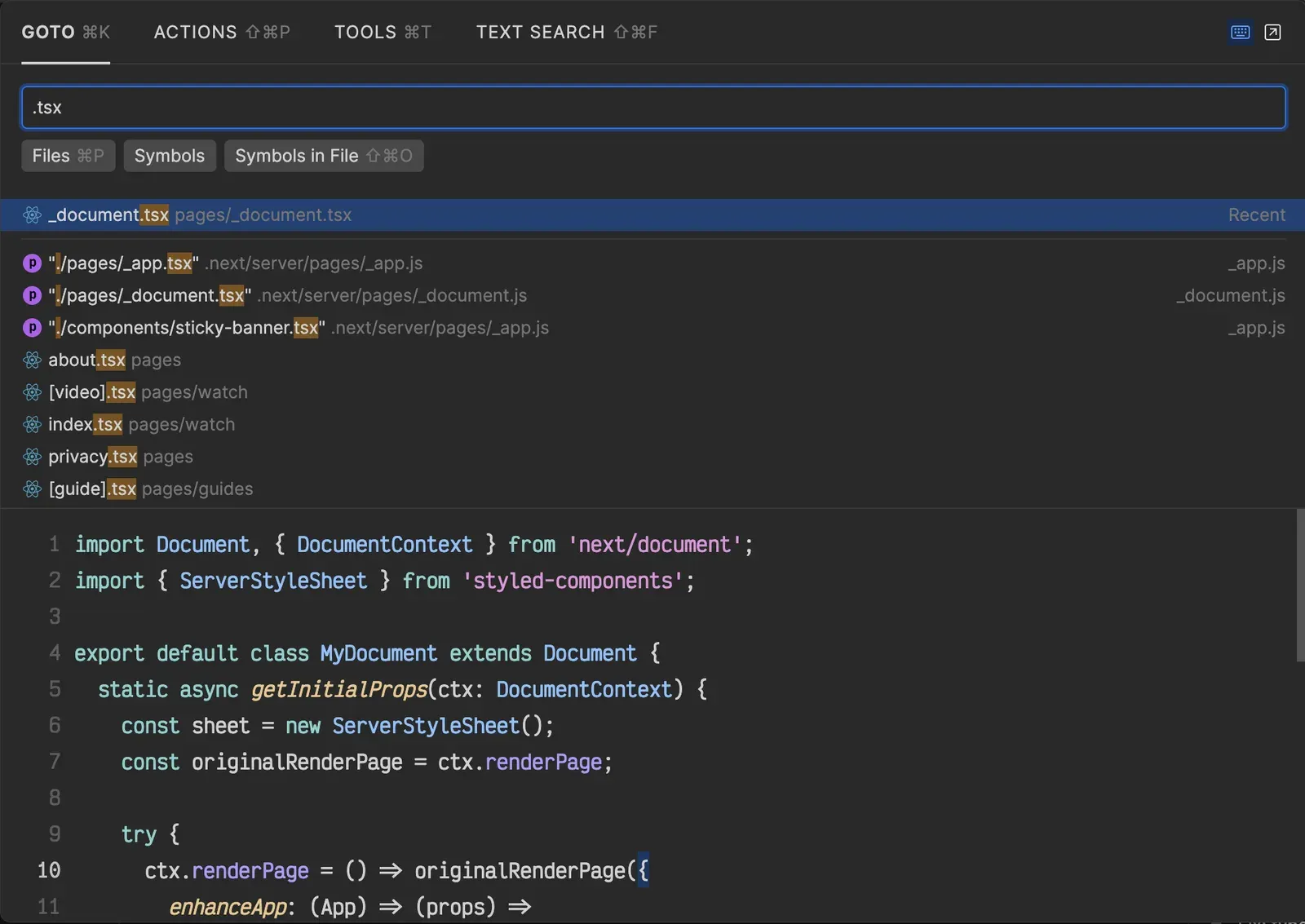Screen dimensions: 1305x924
Task: Filter results by Symbols
Action: [170, 156]
